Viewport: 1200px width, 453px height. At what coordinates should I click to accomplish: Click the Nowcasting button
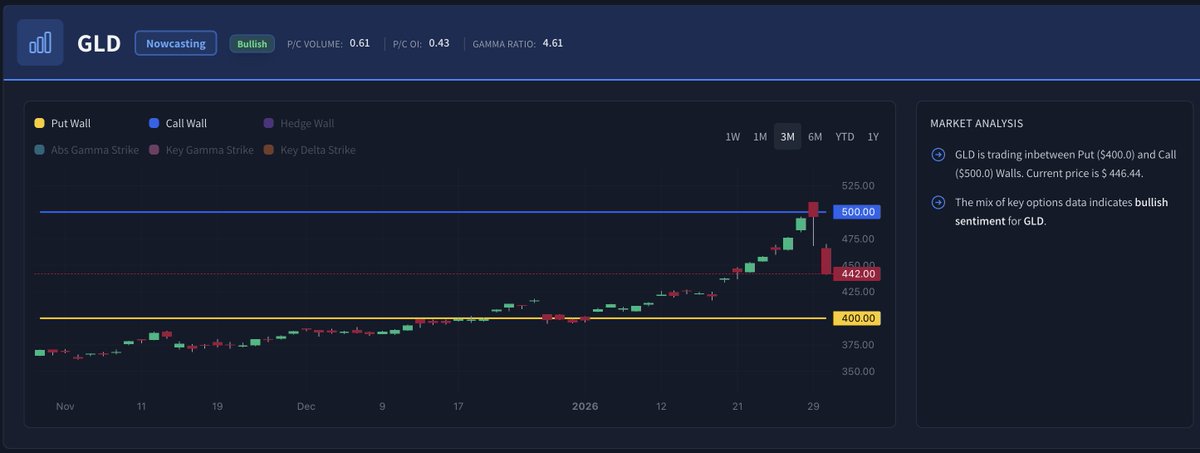[176, 43]
